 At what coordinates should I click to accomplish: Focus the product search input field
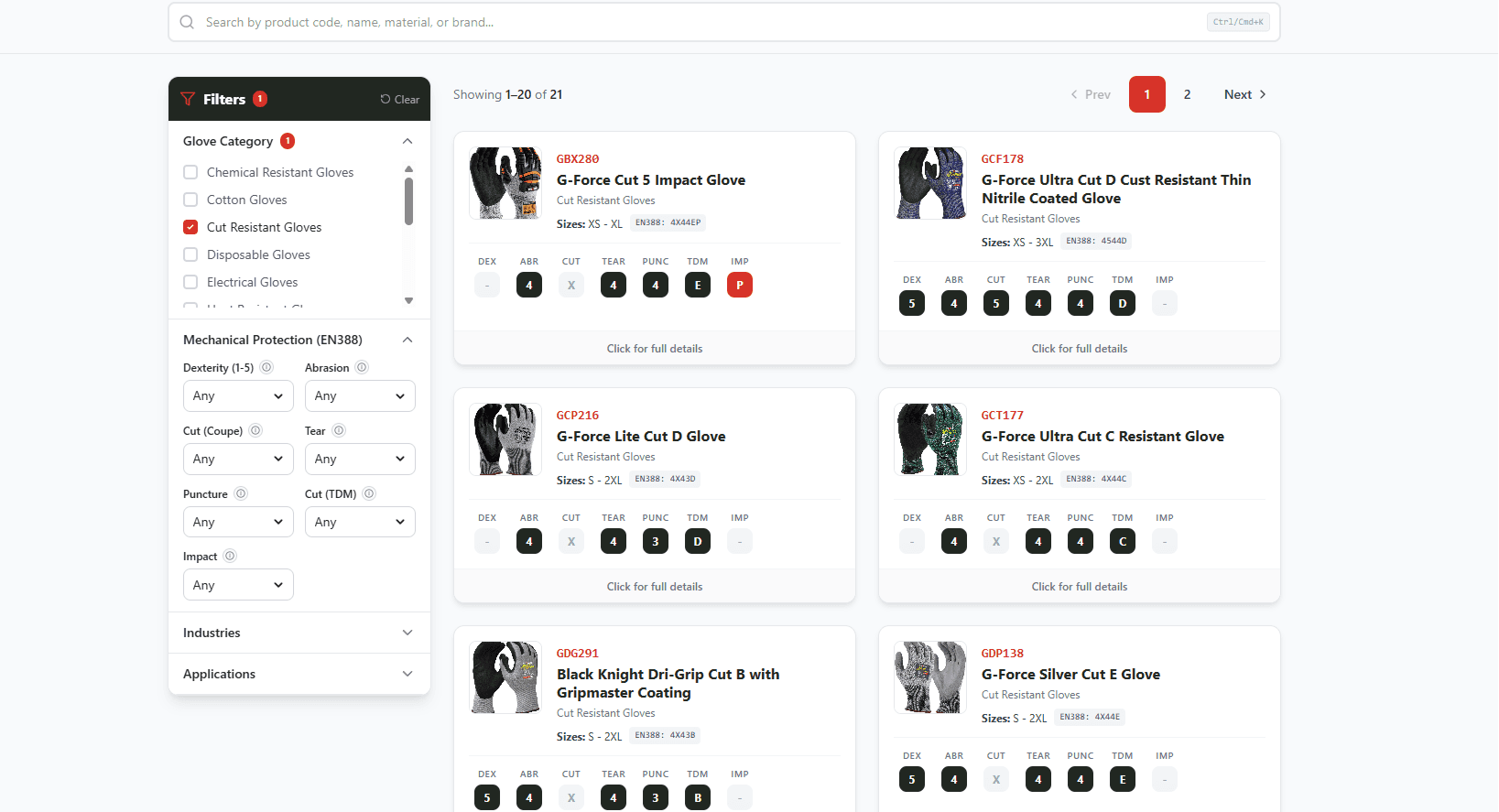point(723,22)
